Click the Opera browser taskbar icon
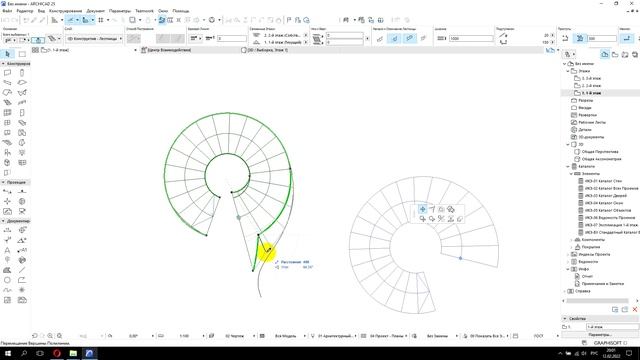The image size is (640, 360). 57,353
